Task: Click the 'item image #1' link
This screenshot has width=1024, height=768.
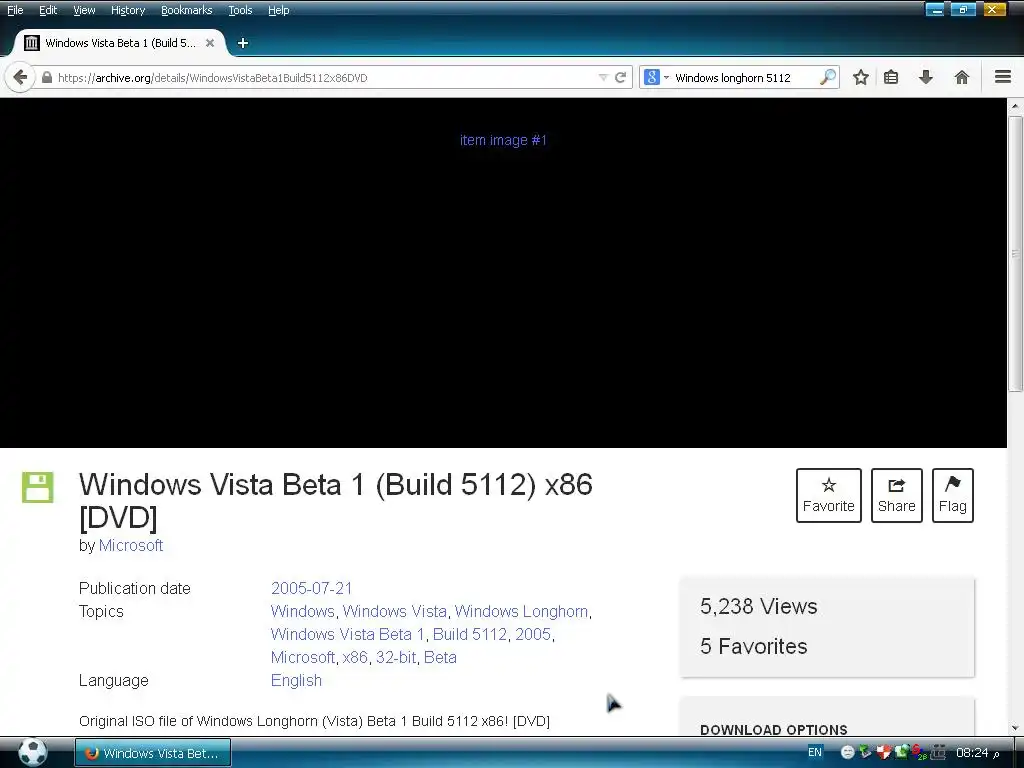Action: click(503, 140)
